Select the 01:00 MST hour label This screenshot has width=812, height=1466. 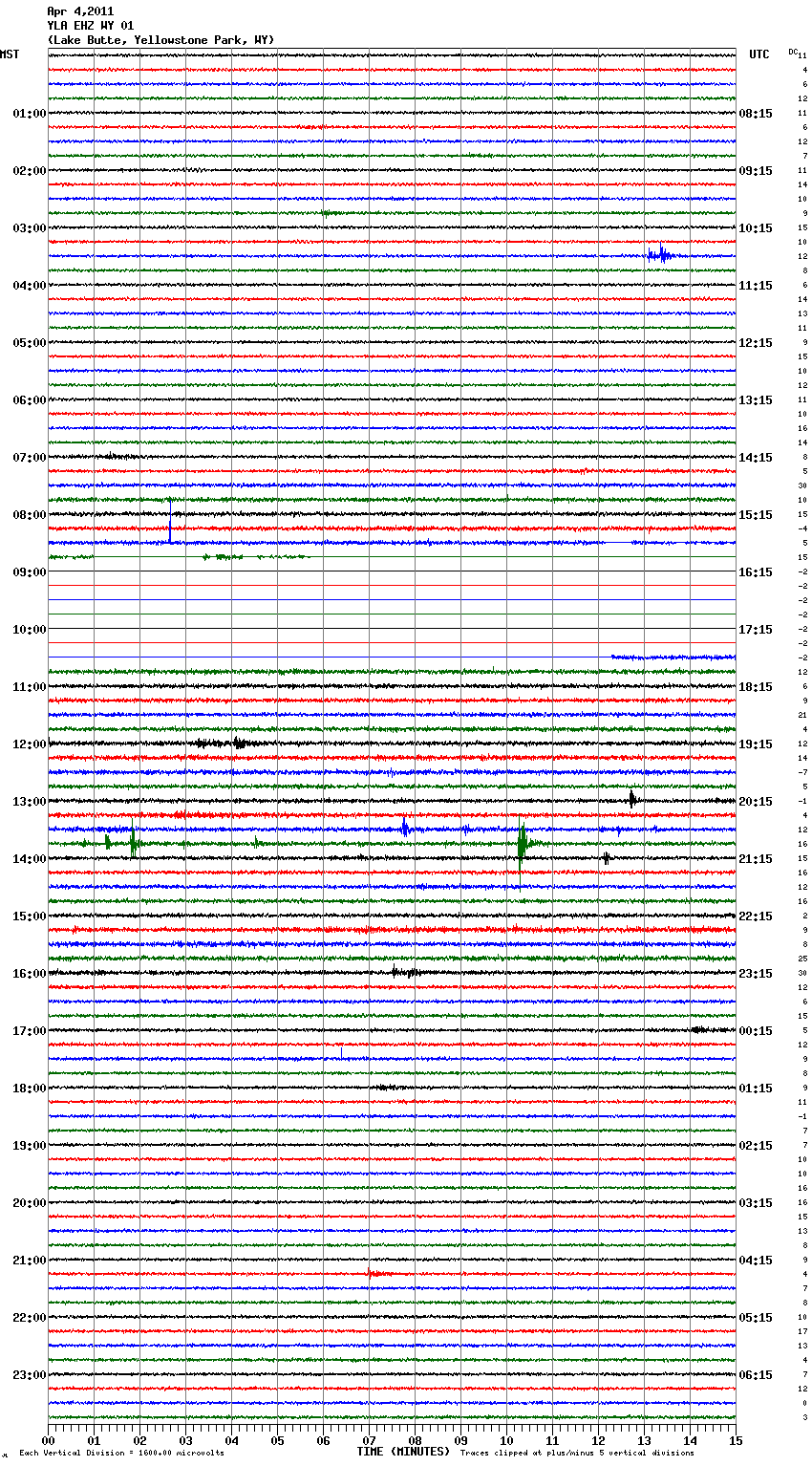(29, 114)
